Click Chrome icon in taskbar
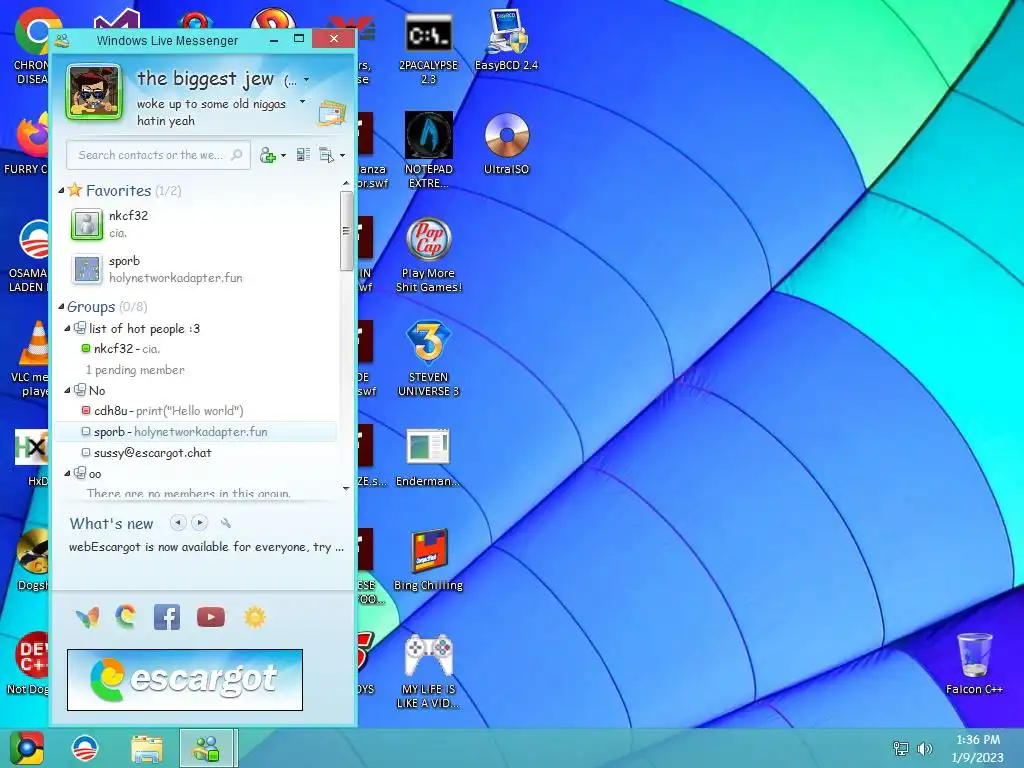Viewport: 1024px width, 768px height. point(27,748)
